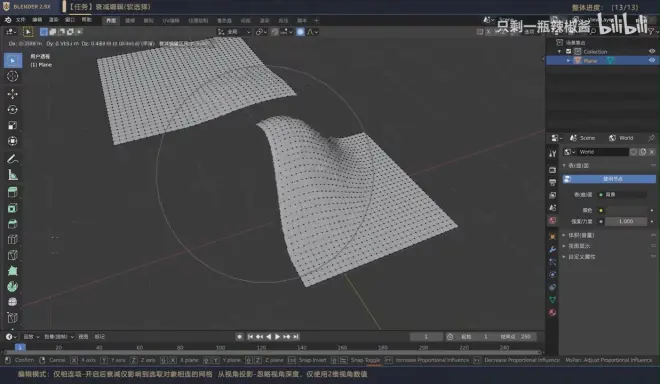Image resolution: width=660 pixels, height=384 pixels.
Task: Select the Smooth tool
Action: point(13,302)
